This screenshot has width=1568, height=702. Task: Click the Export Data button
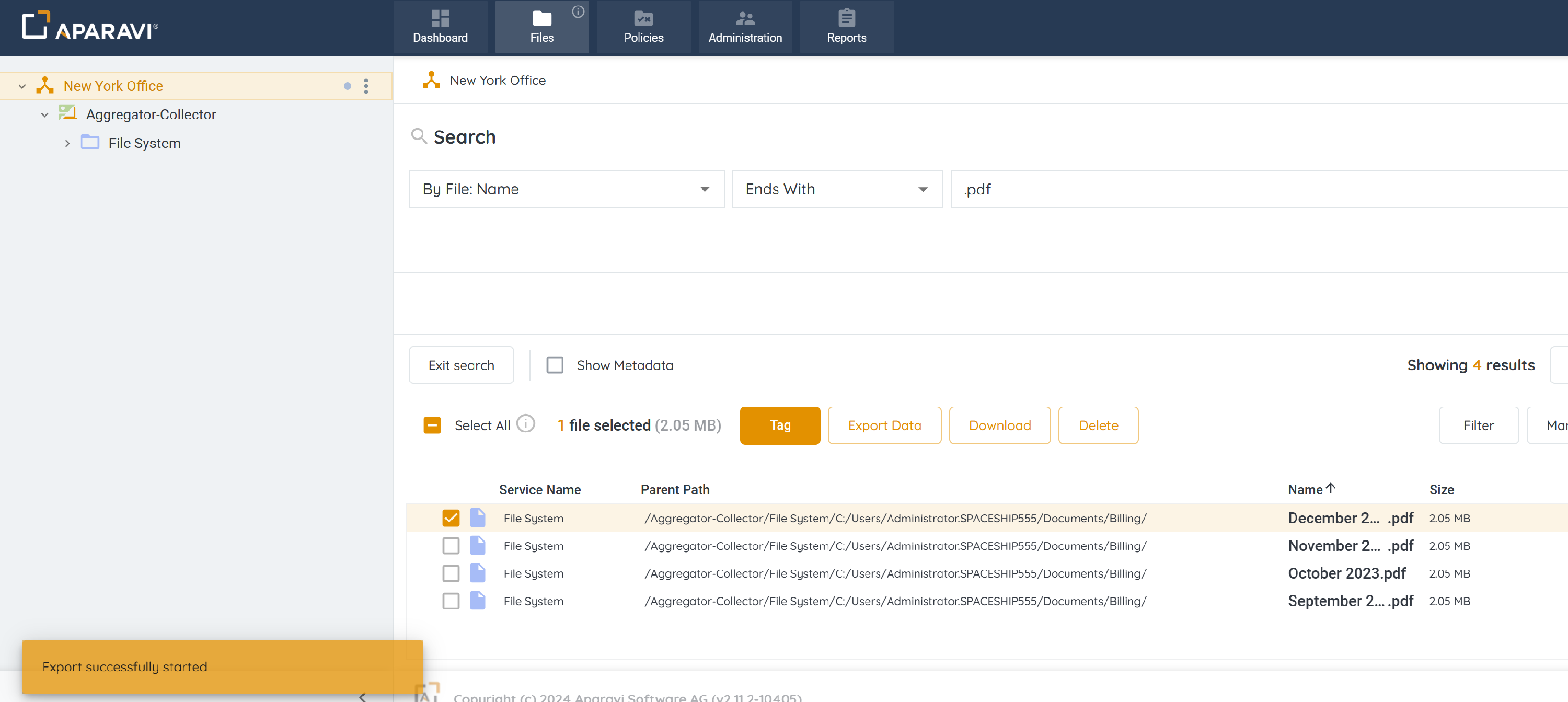click(884, 425)
